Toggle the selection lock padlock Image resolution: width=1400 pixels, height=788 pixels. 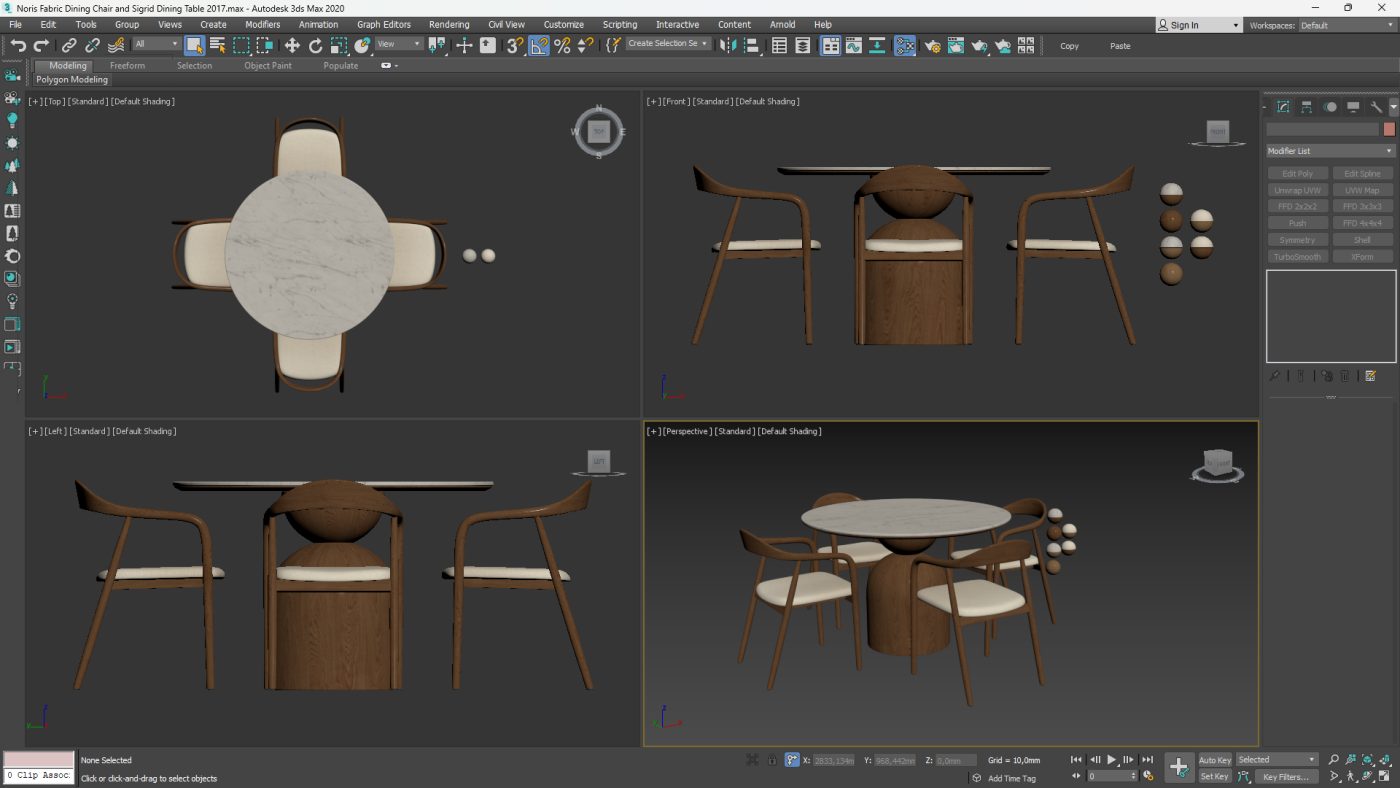point(772,760)
